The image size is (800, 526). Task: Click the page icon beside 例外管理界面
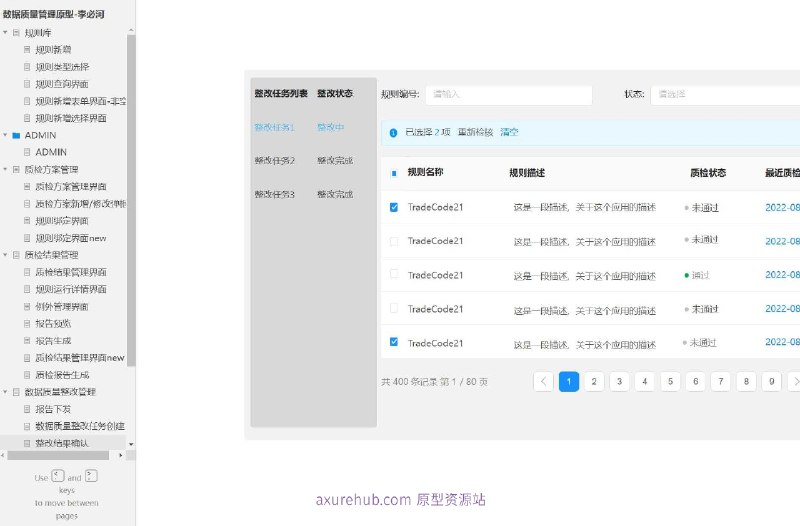tap(27, 306)
